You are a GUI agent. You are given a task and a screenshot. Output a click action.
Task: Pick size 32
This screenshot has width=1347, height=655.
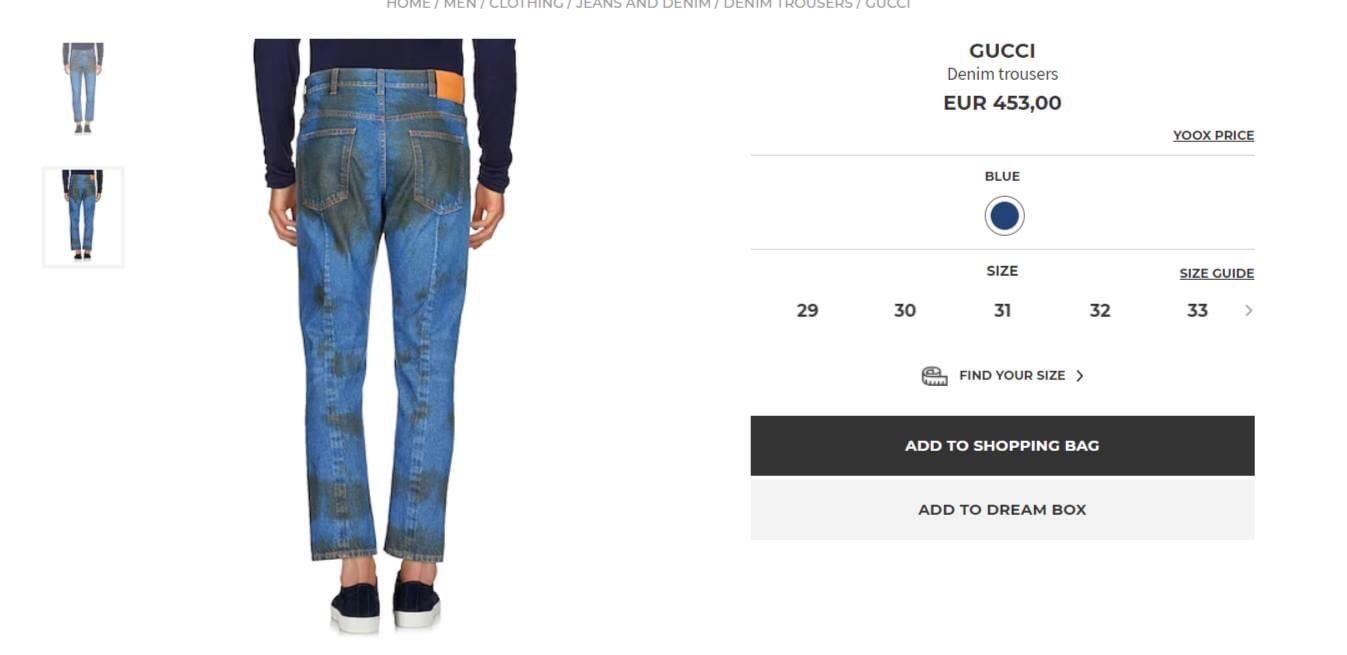[x=1100, y=311]
